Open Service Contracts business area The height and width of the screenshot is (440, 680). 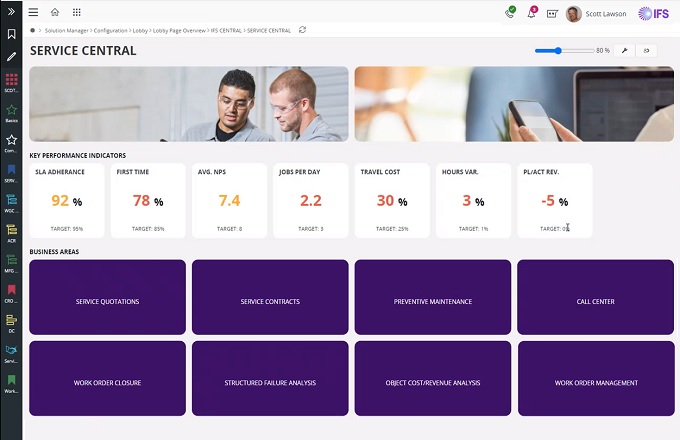pos(270,297)
